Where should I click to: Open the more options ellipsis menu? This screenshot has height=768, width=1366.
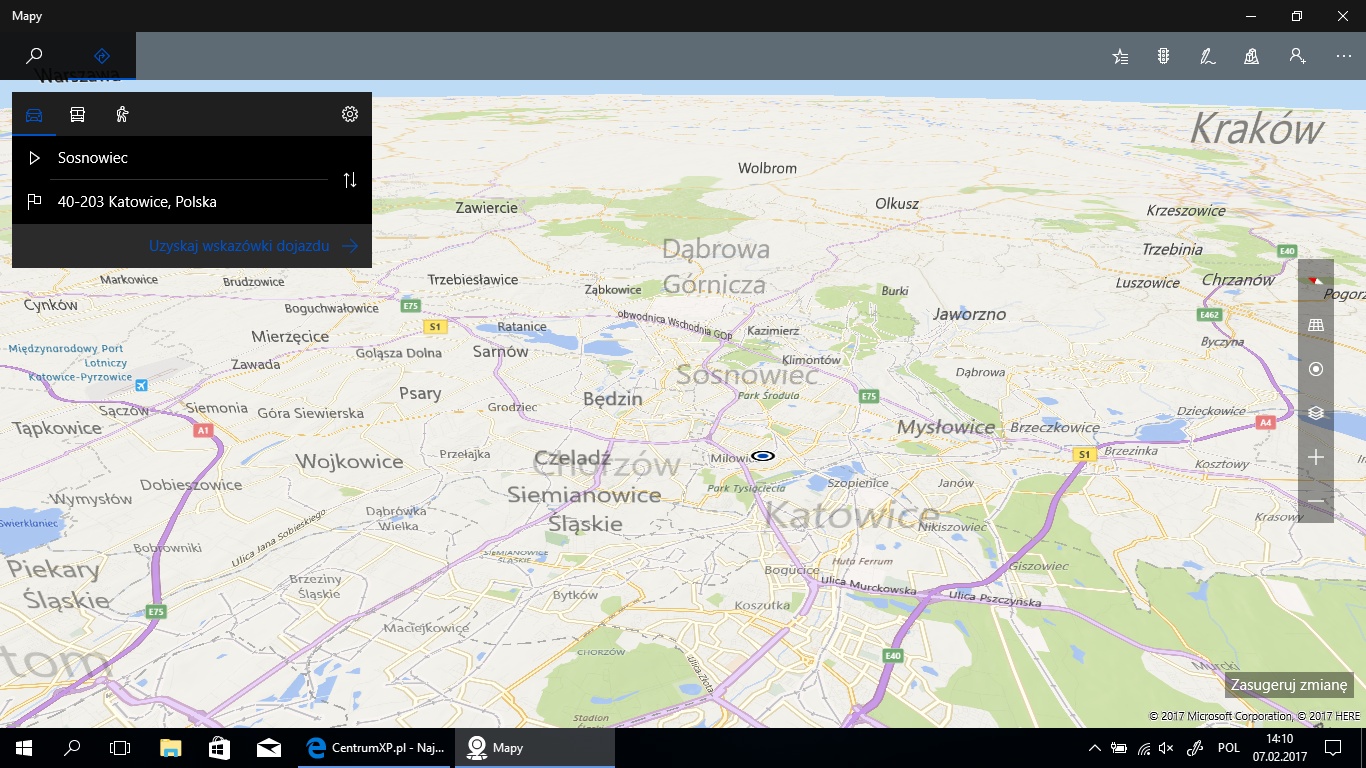(1343, 56)
